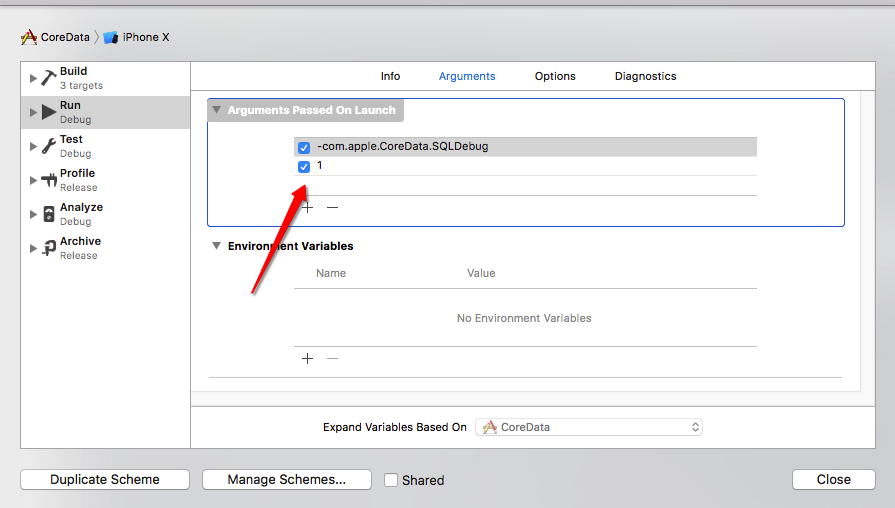Remove selected launch argument with minus
Screen dimensions: 895x508
(332, 207)
